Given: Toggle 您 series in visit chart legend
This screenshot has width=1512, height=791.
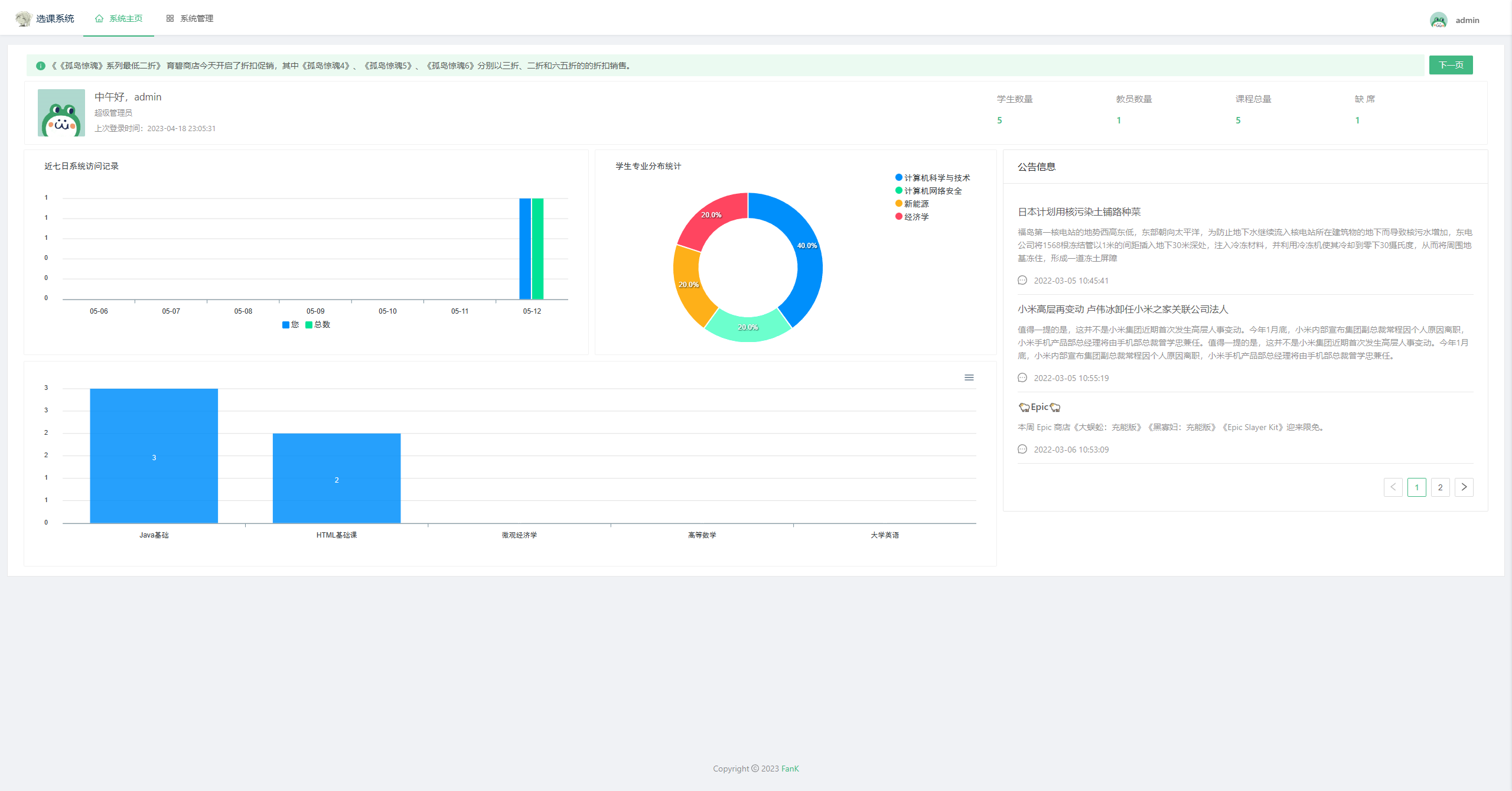Looking at the screenshot, I should 291,325.
